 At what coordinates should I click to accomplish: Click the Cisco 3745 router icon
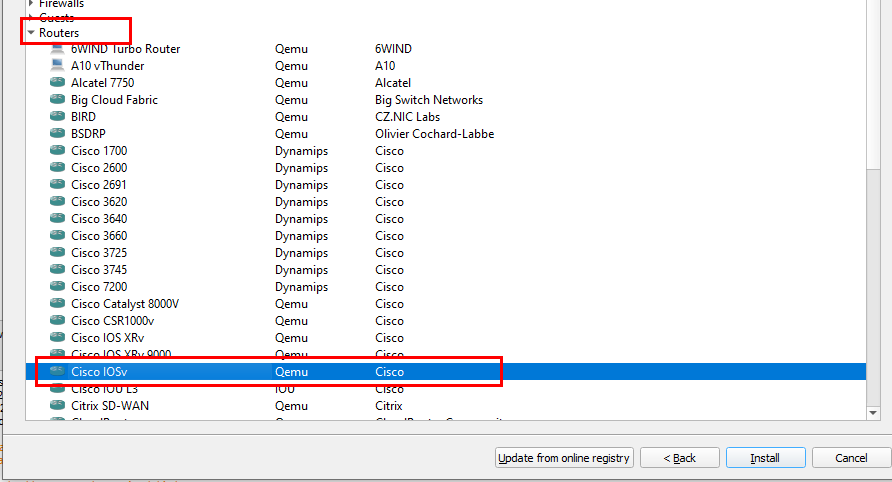point(57,270)
